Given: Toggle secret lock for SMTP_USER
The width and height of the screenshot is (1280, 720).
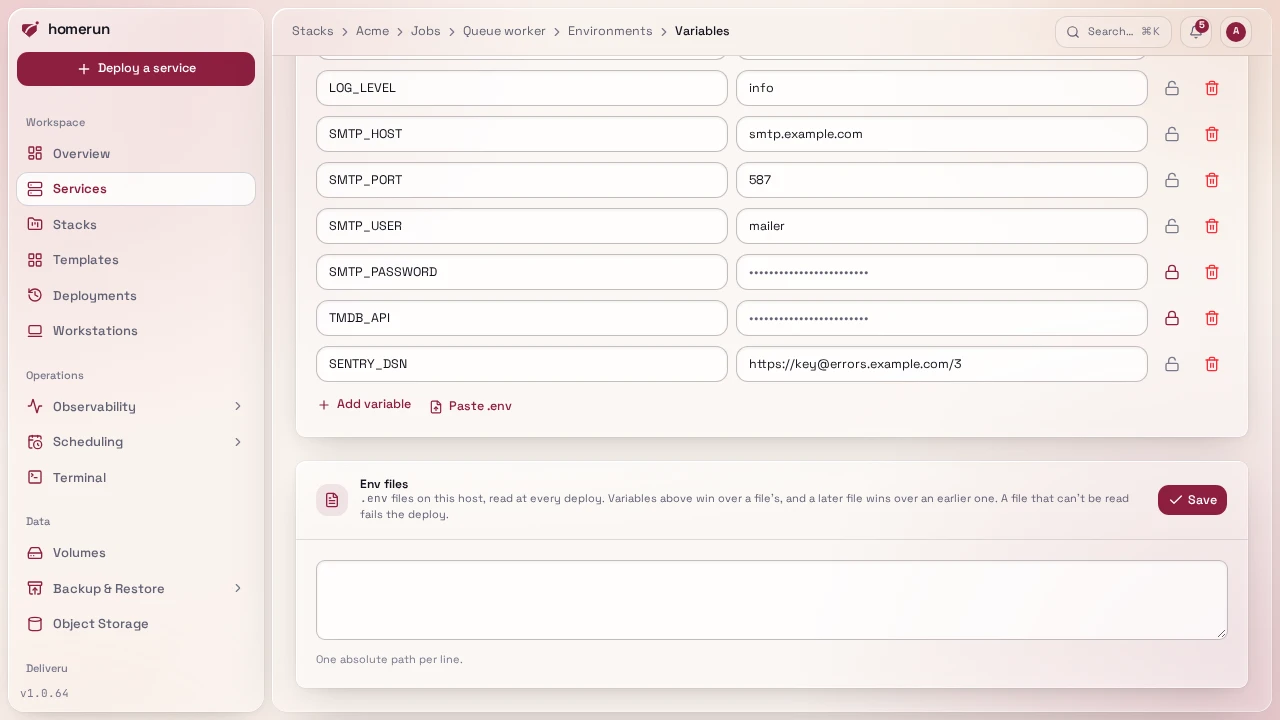Looking at the screenshot, I should tap(1172, 226).
